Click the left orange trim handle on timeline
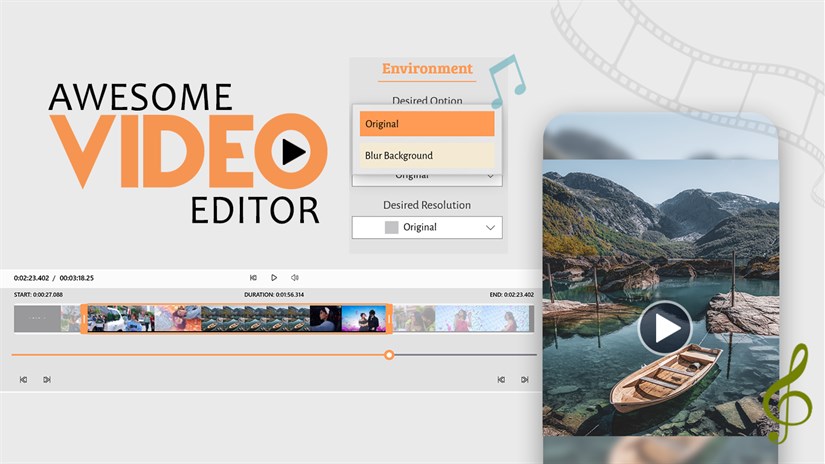The height and width of the screenshot is (464, 825). (84, 319)
